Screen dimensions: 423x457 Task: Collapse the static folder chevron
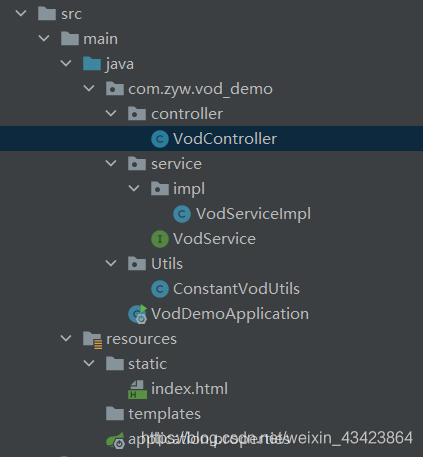(89, 363)
